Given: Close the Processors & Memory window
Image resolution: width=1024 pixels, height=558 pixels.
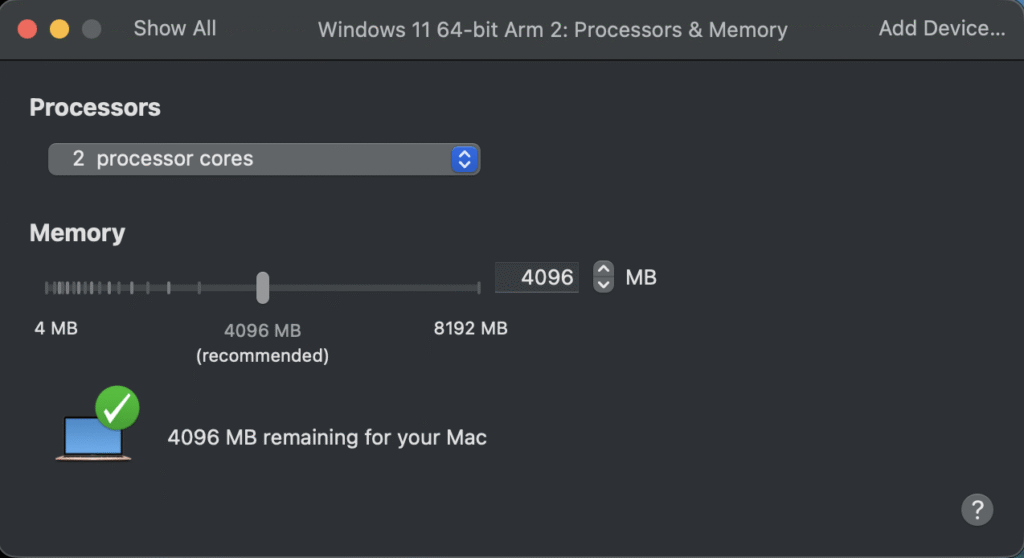Looking at the screenshot, I should click(27, 29).
